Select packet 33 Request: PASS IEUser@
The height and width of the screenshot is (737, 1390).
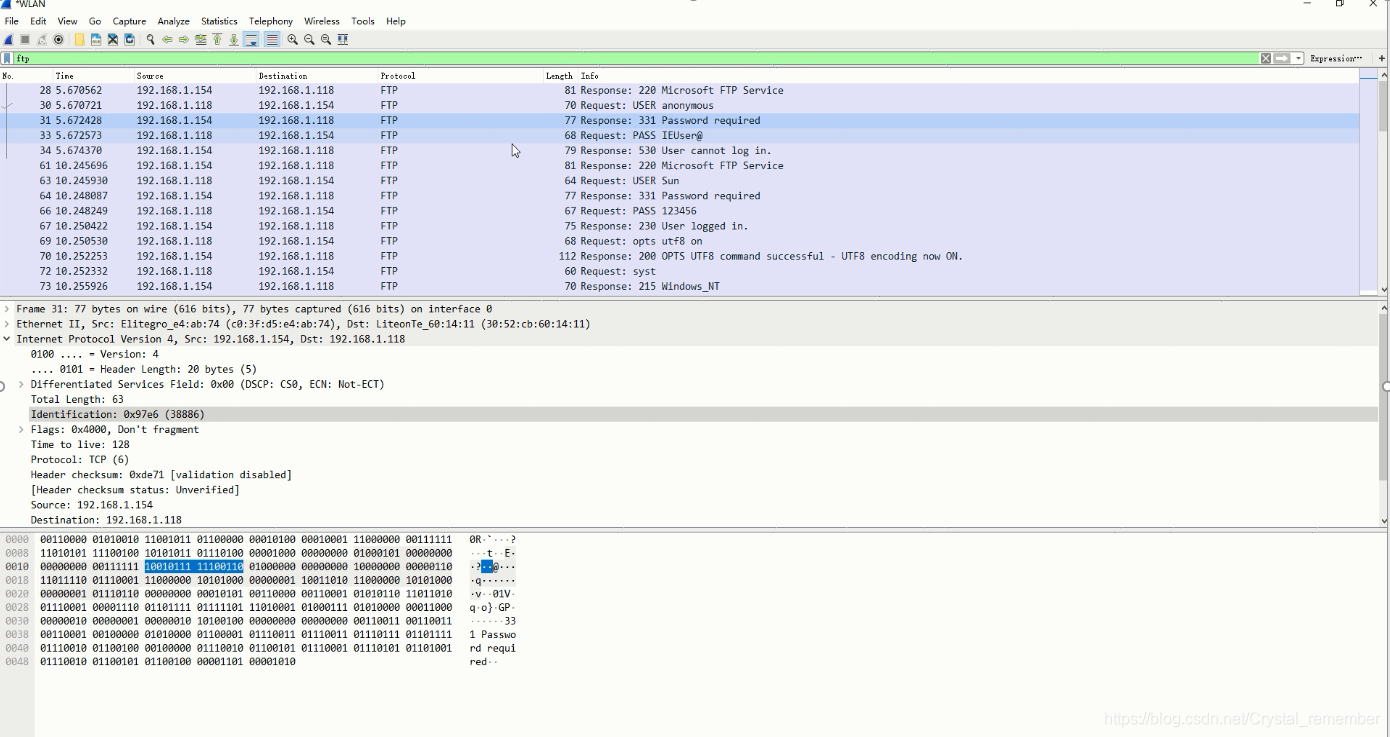(680, 135)
